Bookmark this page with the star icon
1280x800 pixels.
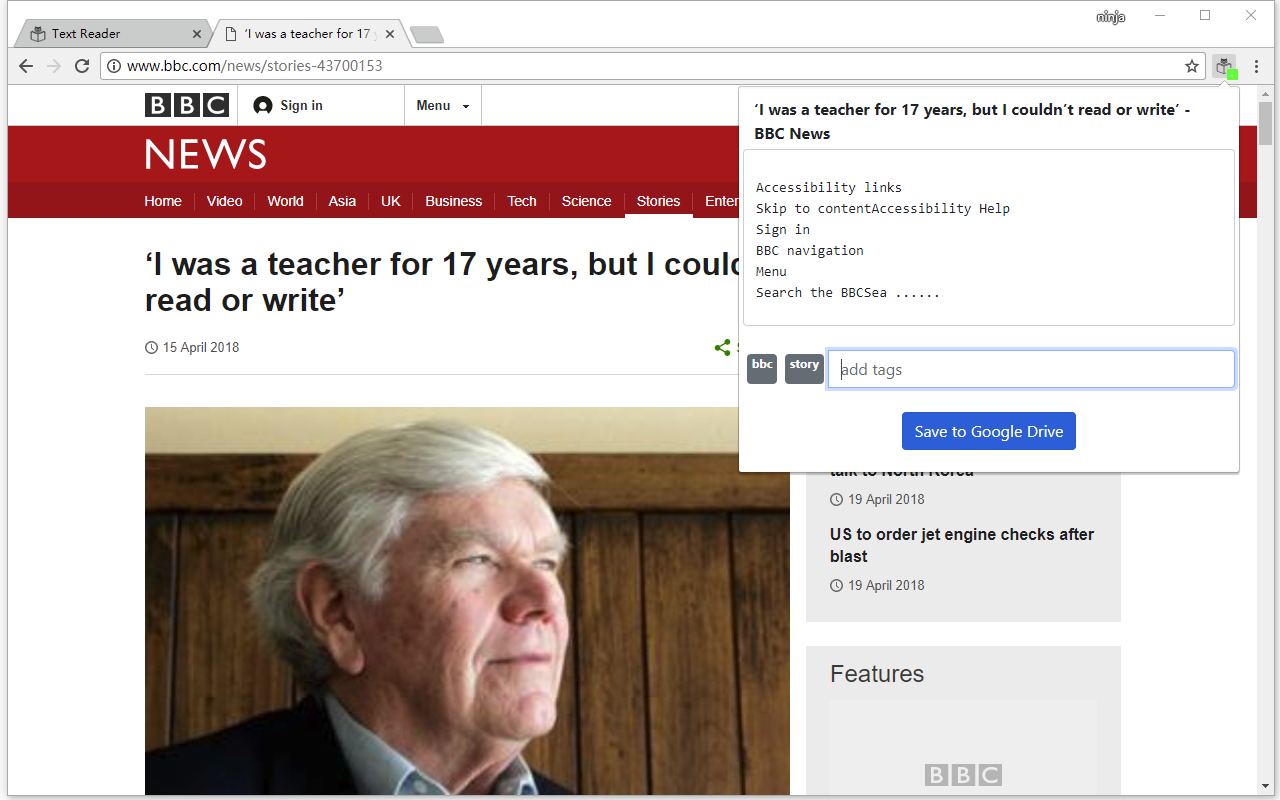1192,66
